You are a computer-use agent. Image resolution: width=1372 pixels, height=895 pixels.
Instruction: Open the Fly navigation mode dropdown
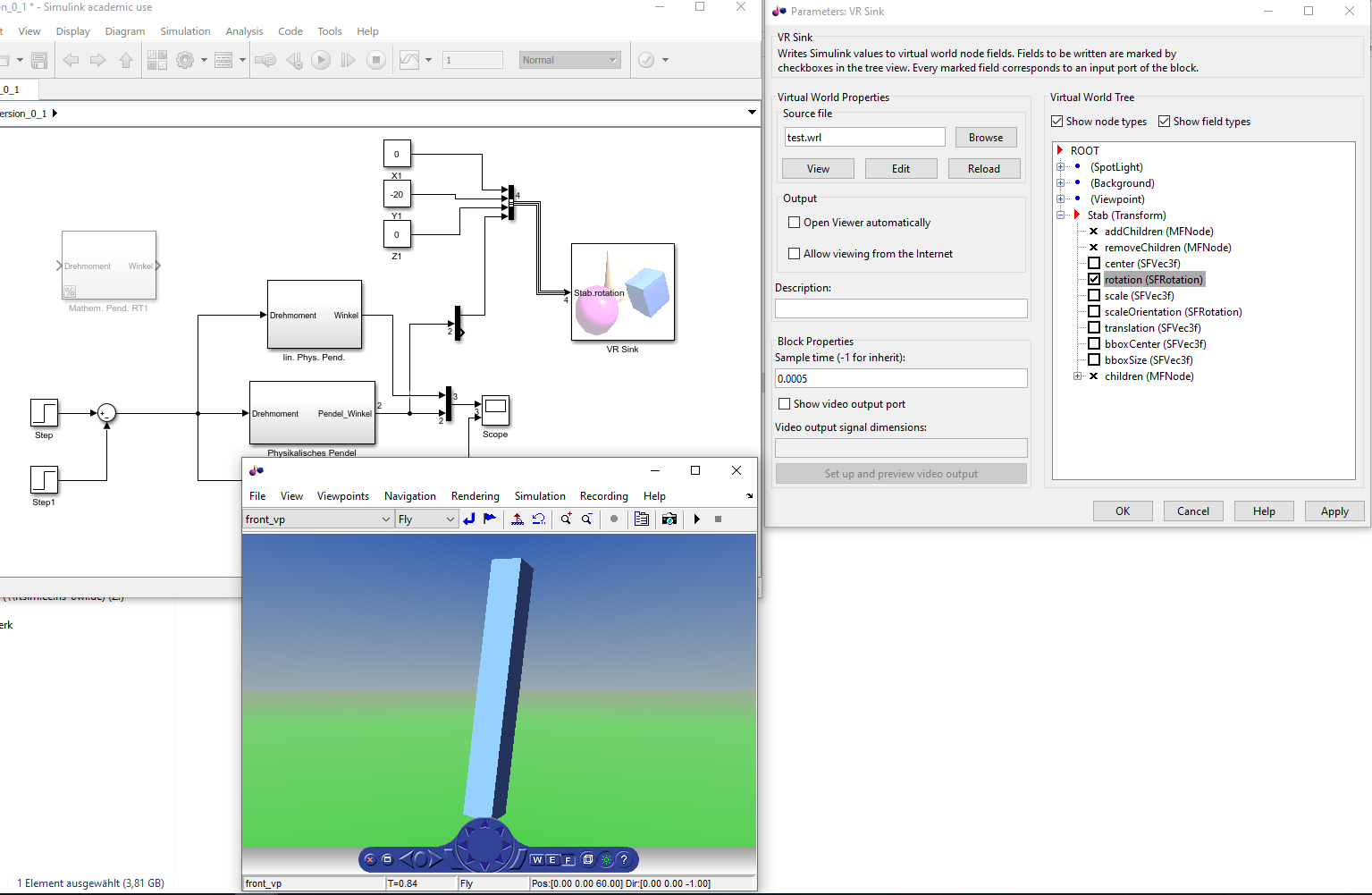pyautogui.click(x=450, y=519)
